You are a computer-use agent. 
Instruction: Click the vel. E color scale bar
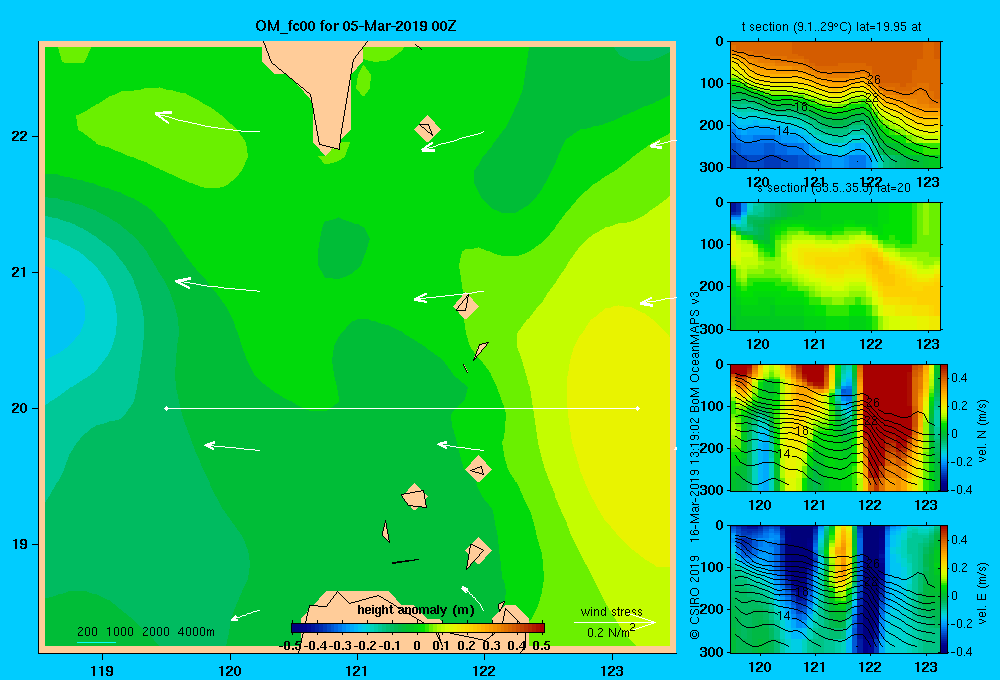click(x=945, y=589)
